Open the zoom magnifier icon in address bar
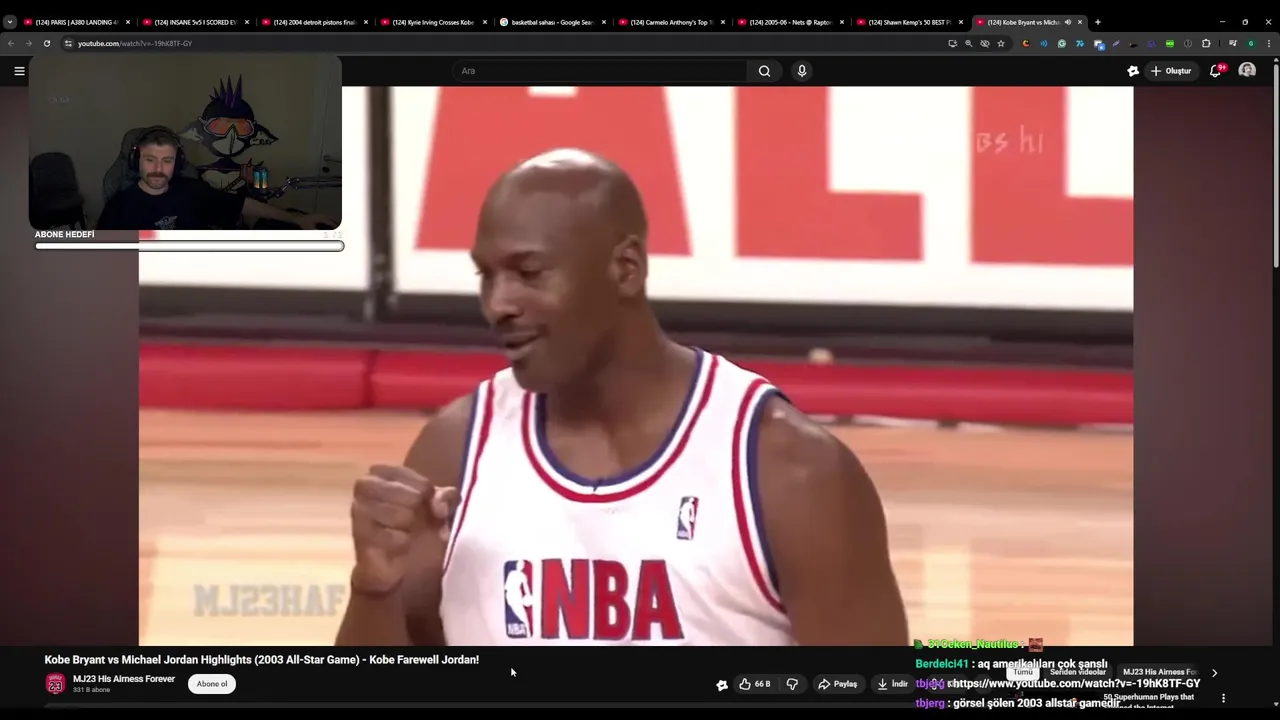The height and width of the screenshot is (720, 1280). point(968,43)
